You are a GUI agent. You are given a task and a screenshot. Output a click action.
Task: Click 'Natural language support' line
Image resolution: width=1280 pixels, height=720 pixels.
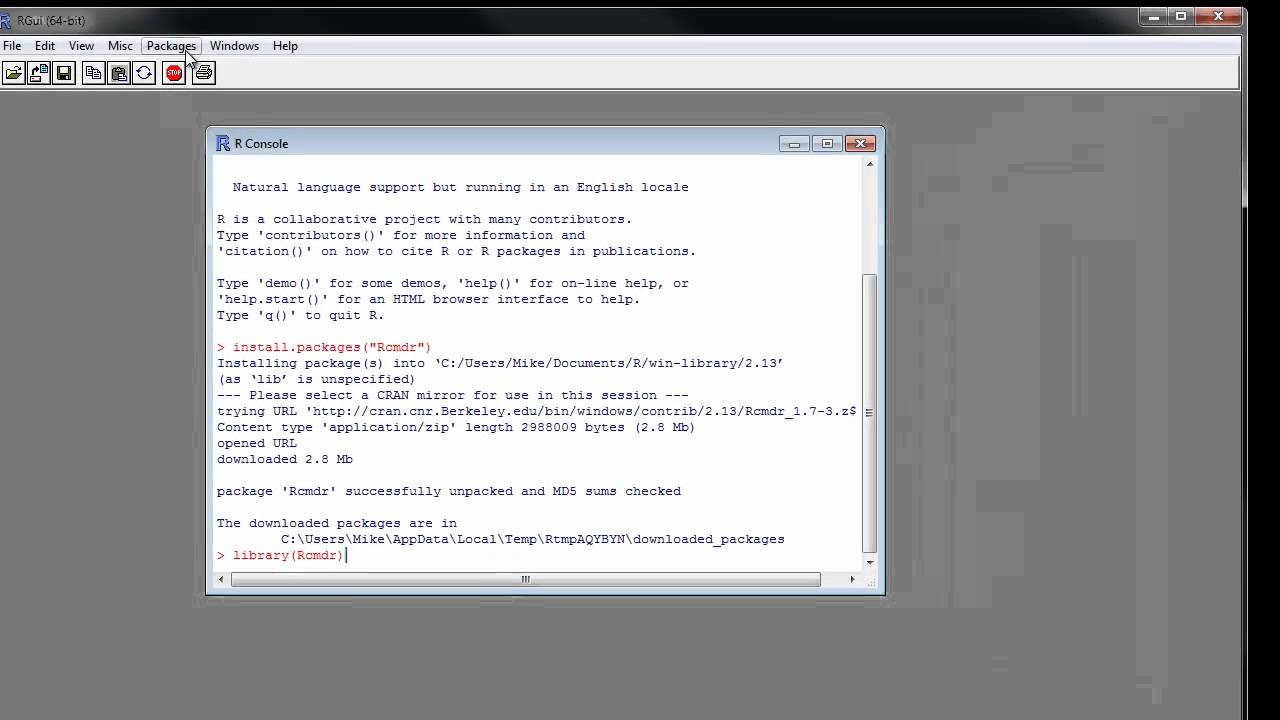[461, 187]
